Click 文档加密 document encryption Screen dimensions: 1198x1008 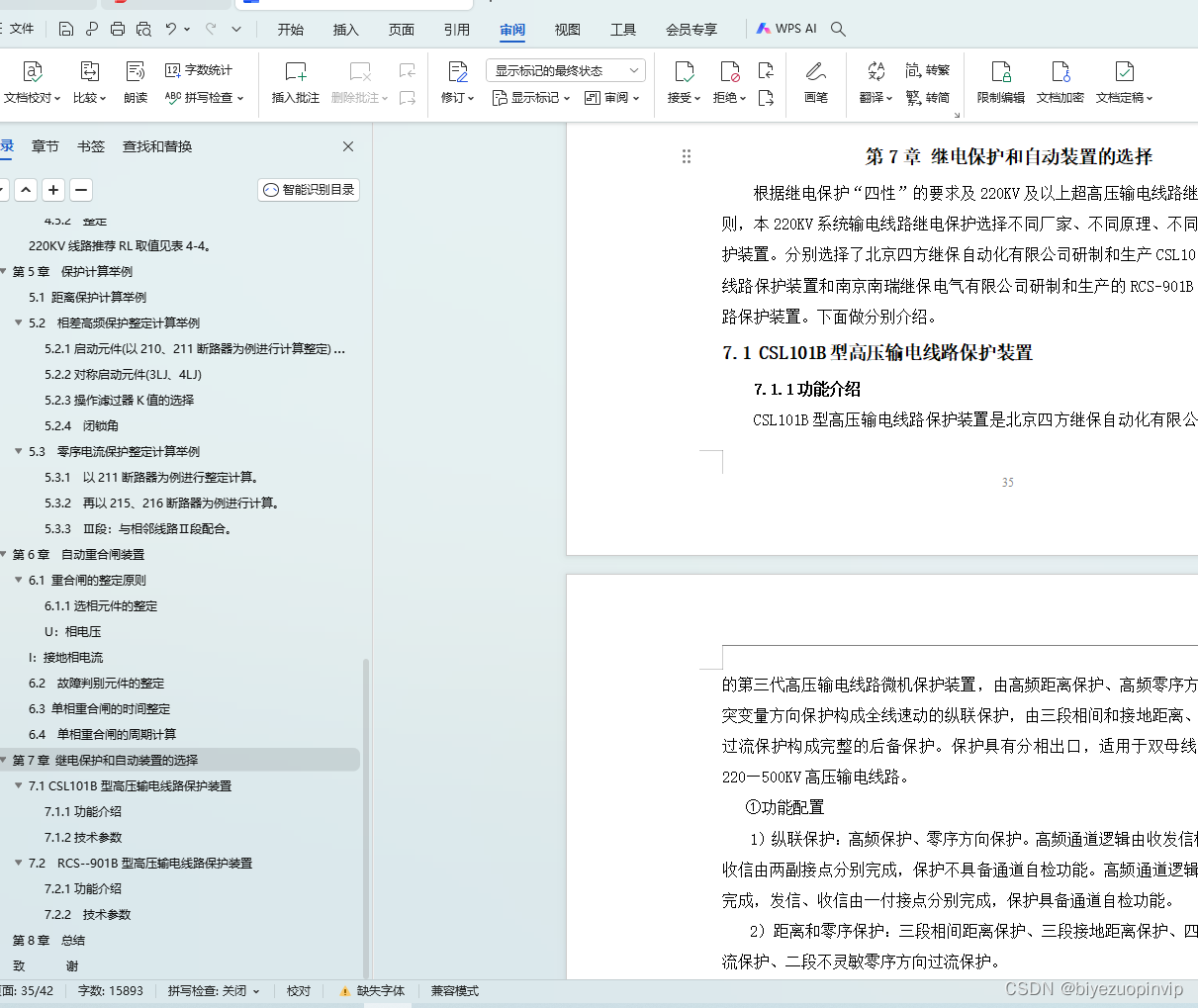tap(1060, 81)
